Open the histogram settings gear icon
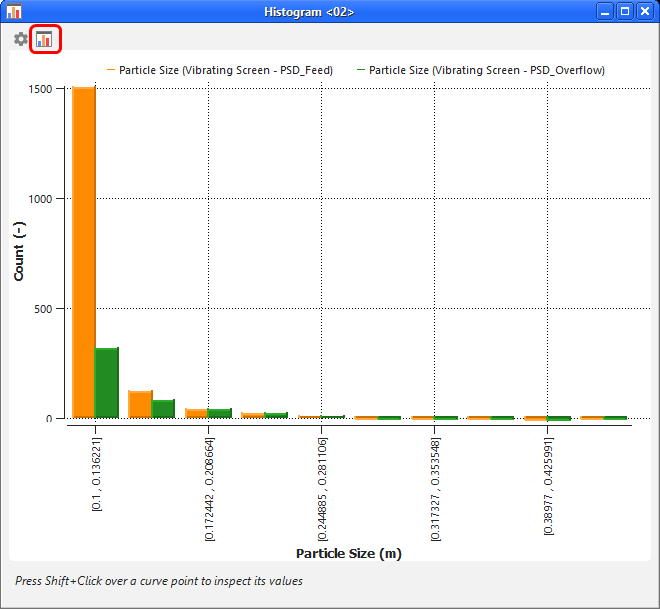The width and height of the screenshot is (660, 609). [21, 39]
